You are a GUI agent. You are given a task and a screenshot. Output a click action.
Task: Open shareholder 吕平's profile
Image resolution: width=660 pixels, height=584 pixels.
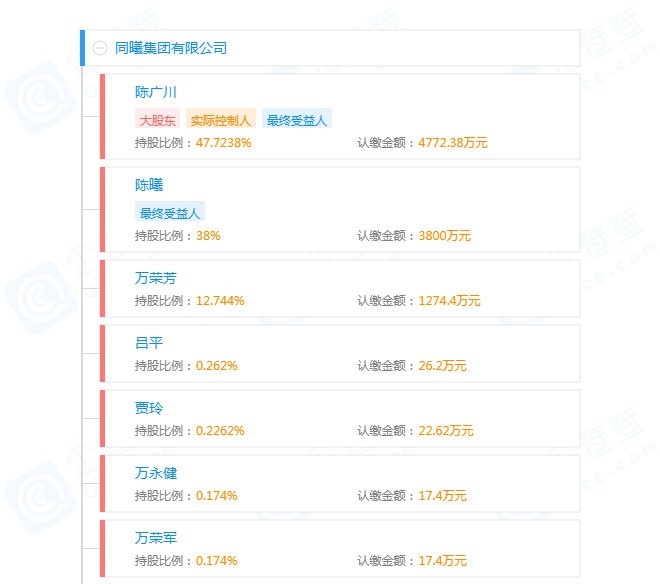[x=149, y=343]
